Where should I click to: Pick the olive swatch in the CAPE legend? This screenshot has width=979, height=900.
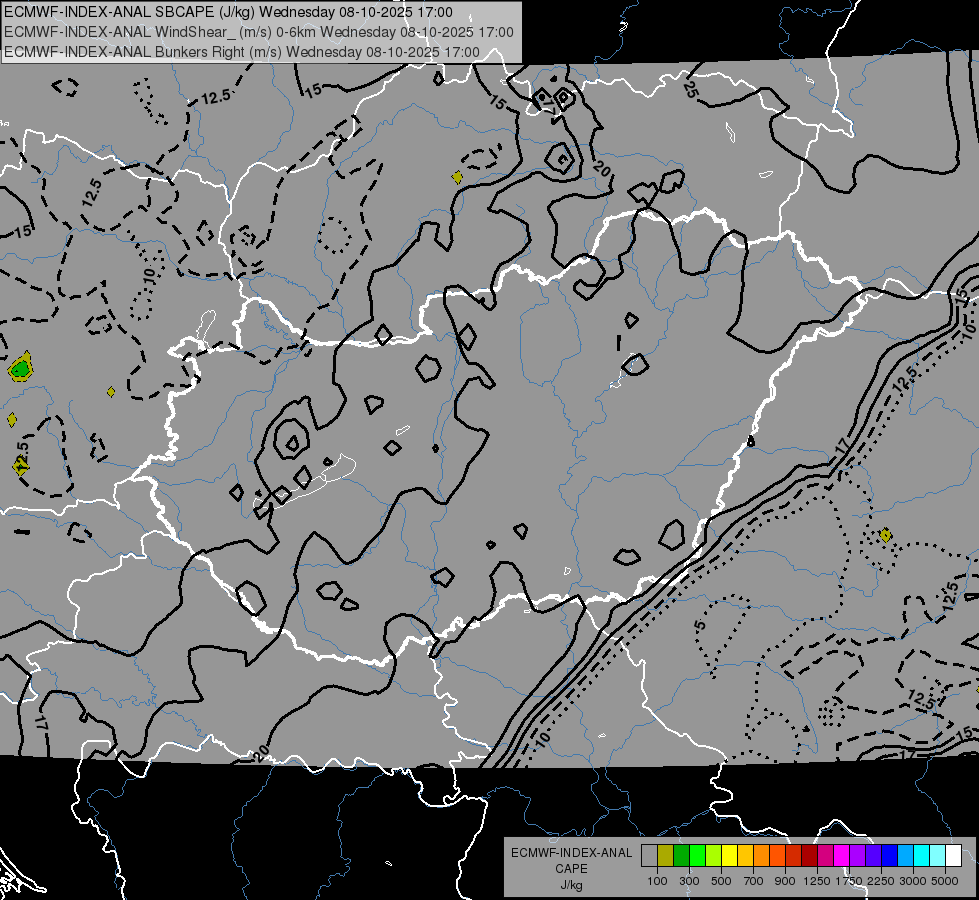click(666, 856)
